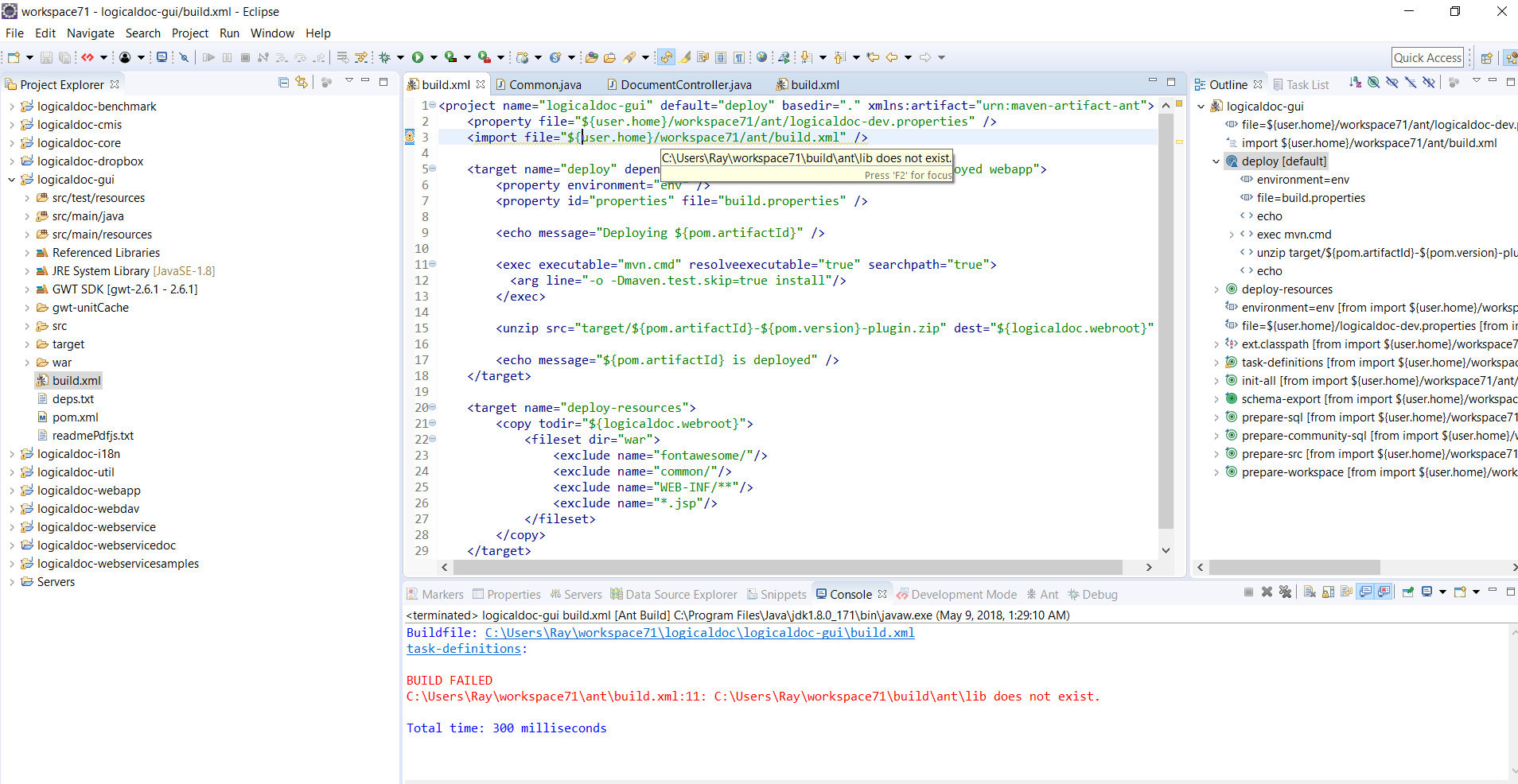Viewport: 1518px width, 784px height.
Task: Click Word Wrap icon in Console toolbar
Action: coord(1347,592)
